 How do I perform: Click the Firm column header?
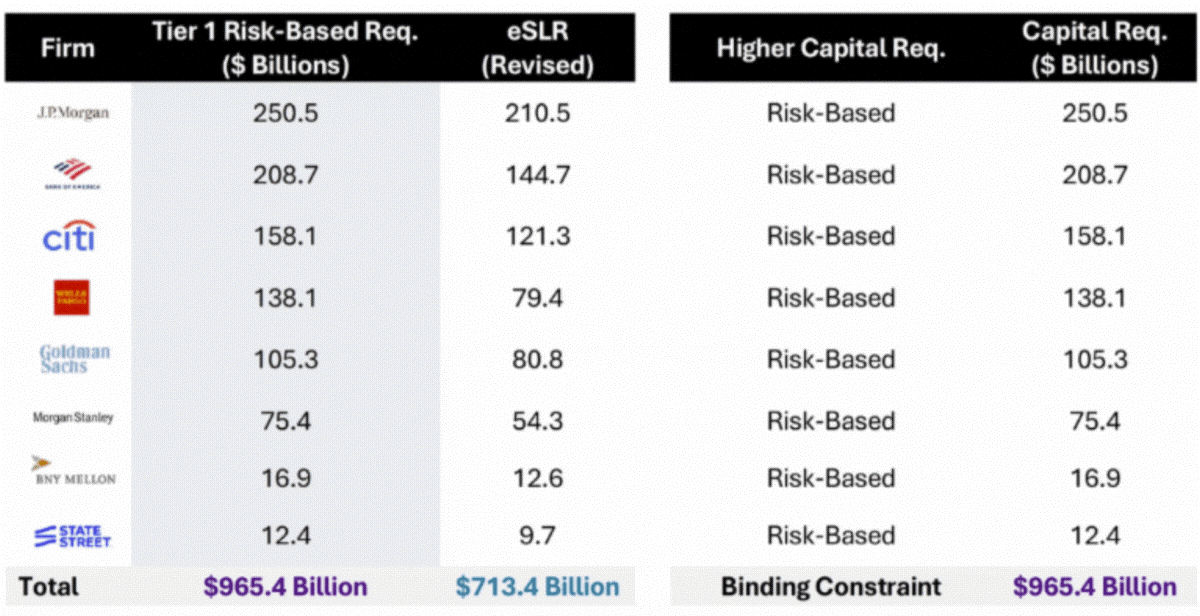coord(66,48)
